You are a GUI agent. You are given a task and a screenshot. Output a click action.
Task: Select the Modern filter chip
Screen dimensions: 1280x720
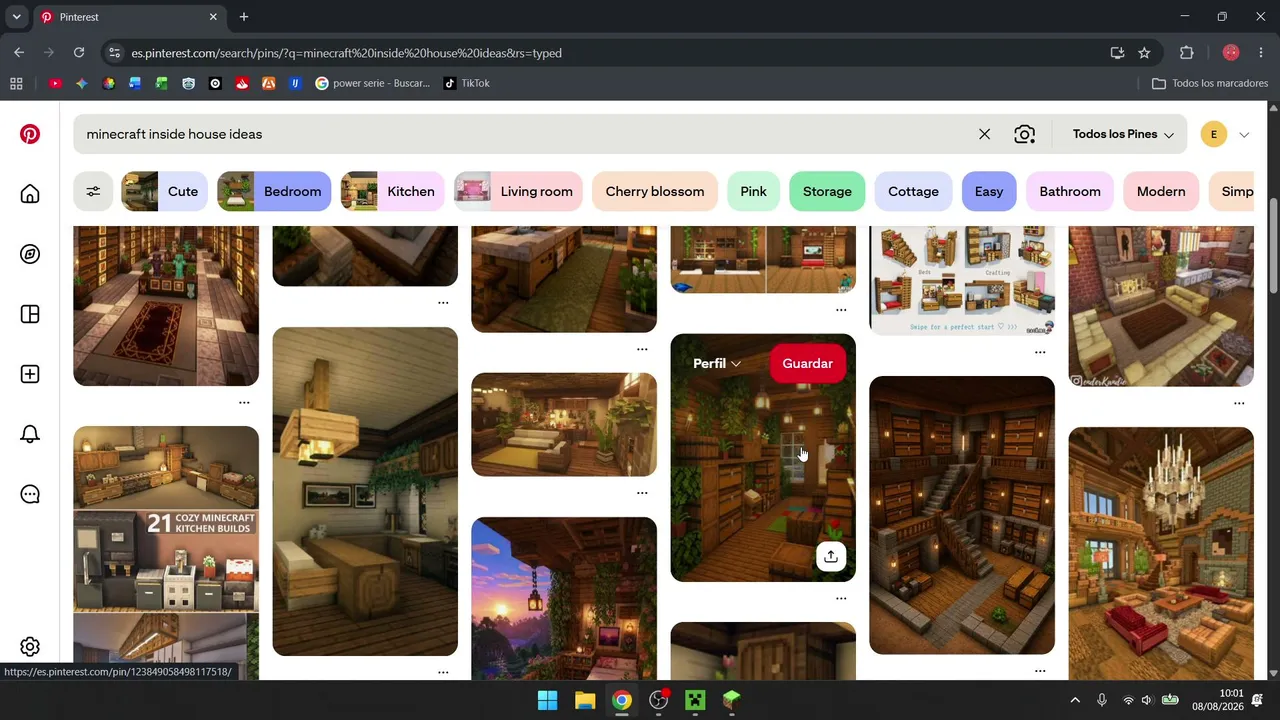[x=1161, y=191]
